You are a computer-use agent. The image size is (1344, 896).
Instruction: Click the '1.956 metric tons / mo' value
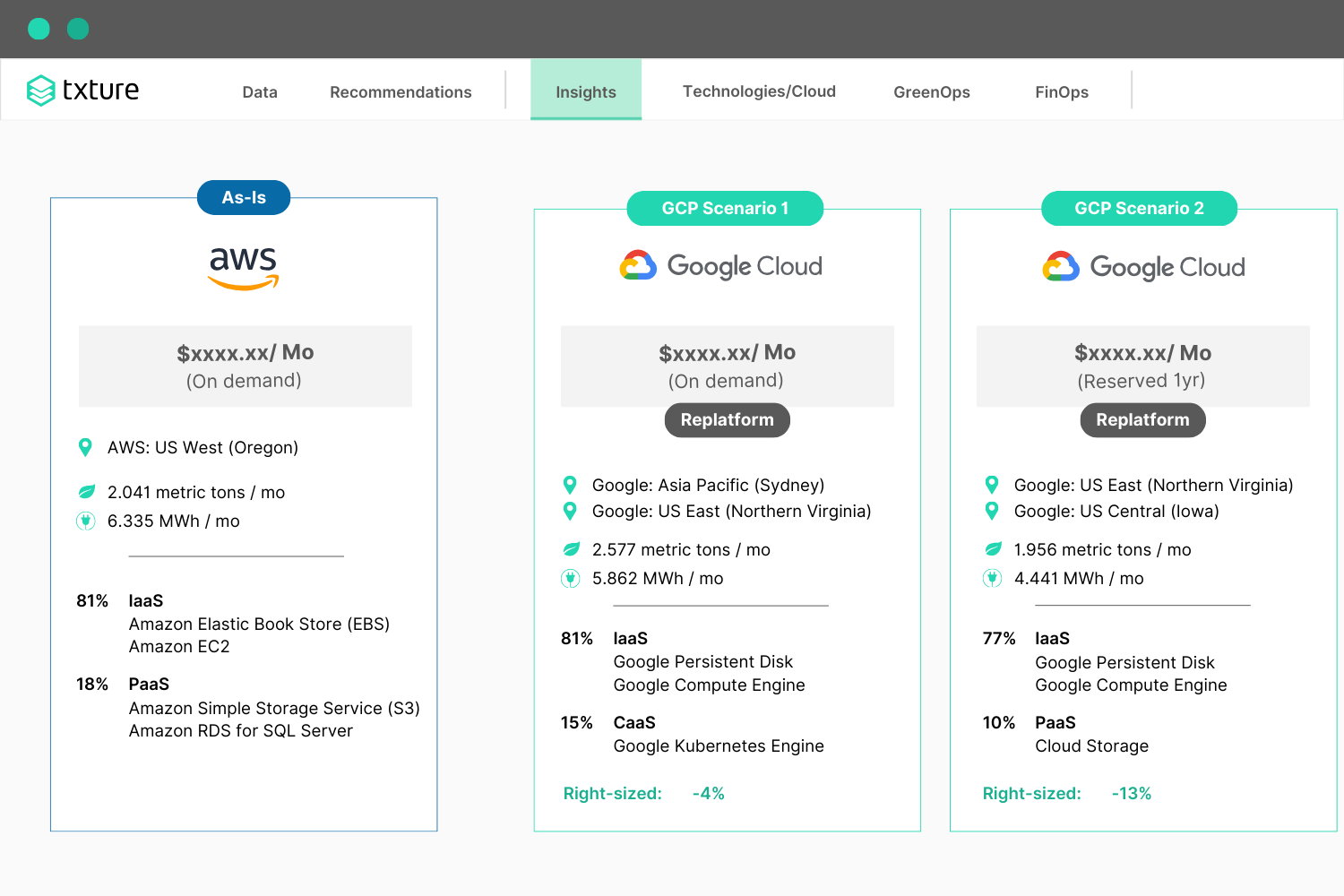pos(1103,549)
